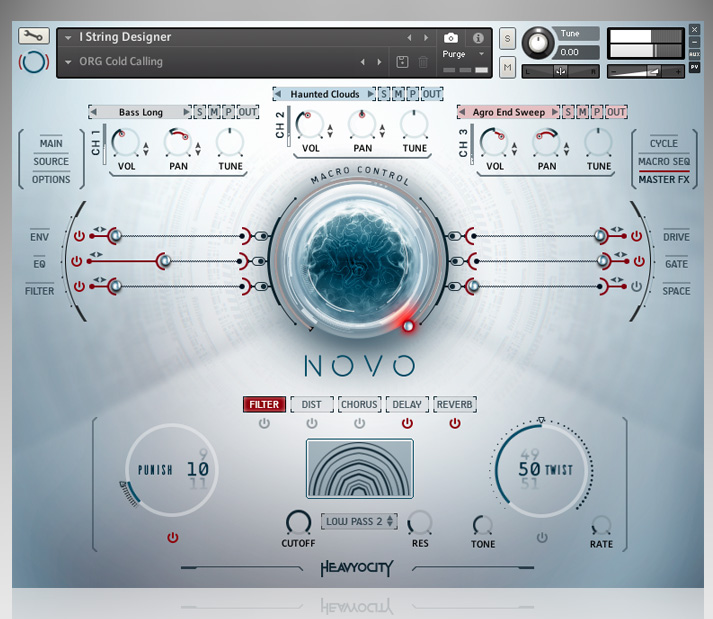Click the macro link icon on DRIVE row
Image resolution: width=713 pixels, height=619 pixels.
pyautogui.click(x=454, y=236)
